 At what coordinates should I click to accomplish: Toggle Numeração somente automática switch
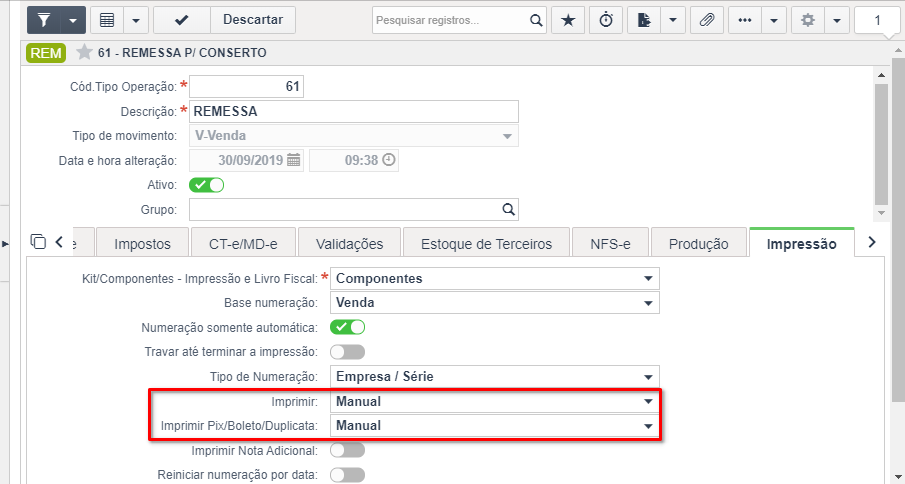[347, 327]
